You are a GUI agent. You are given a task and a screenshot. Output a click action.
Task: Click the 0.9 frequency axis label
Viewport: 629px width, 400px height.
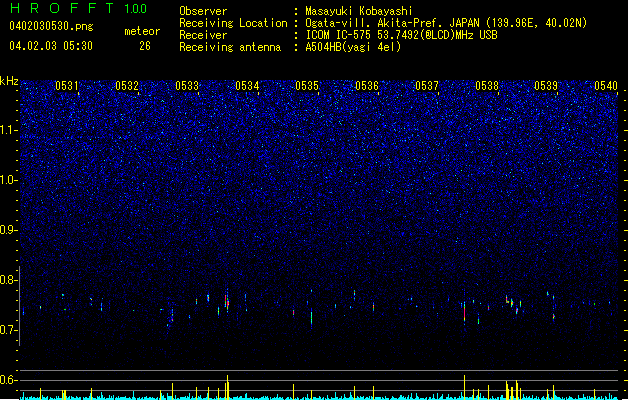(9, 230)
